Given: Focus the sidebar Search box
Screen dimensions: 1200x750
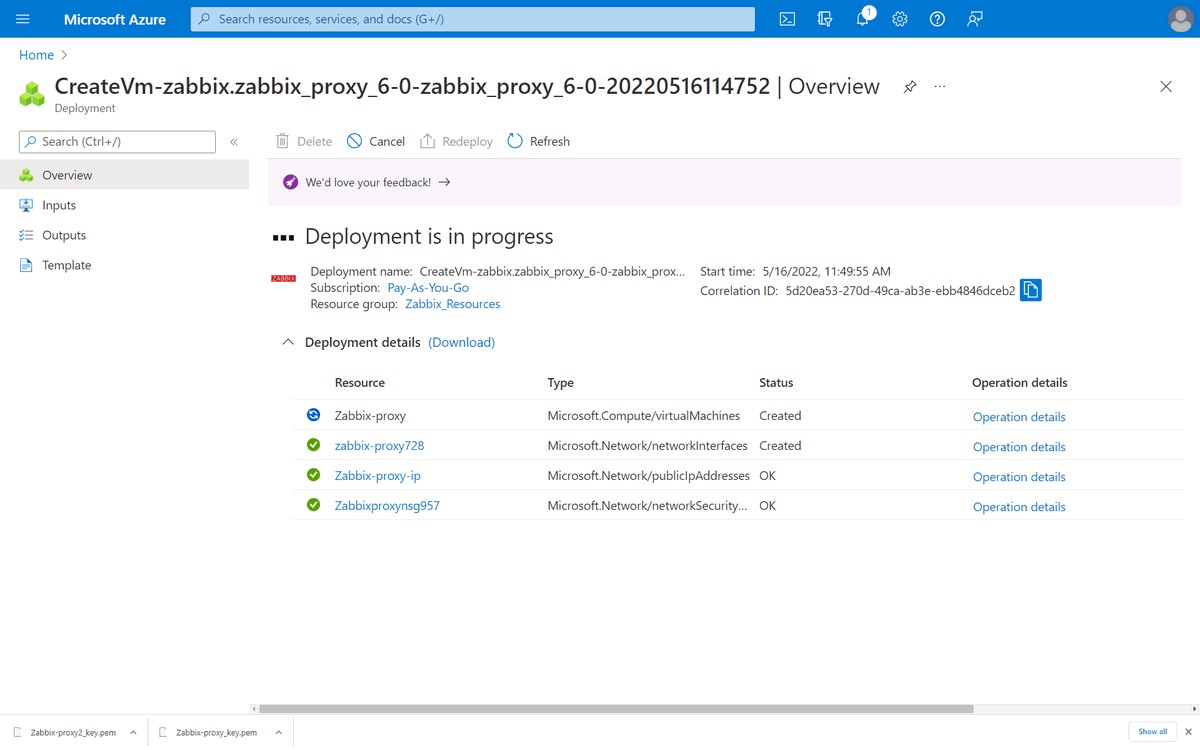Looking at the screenshot, I should pos(117,142).
